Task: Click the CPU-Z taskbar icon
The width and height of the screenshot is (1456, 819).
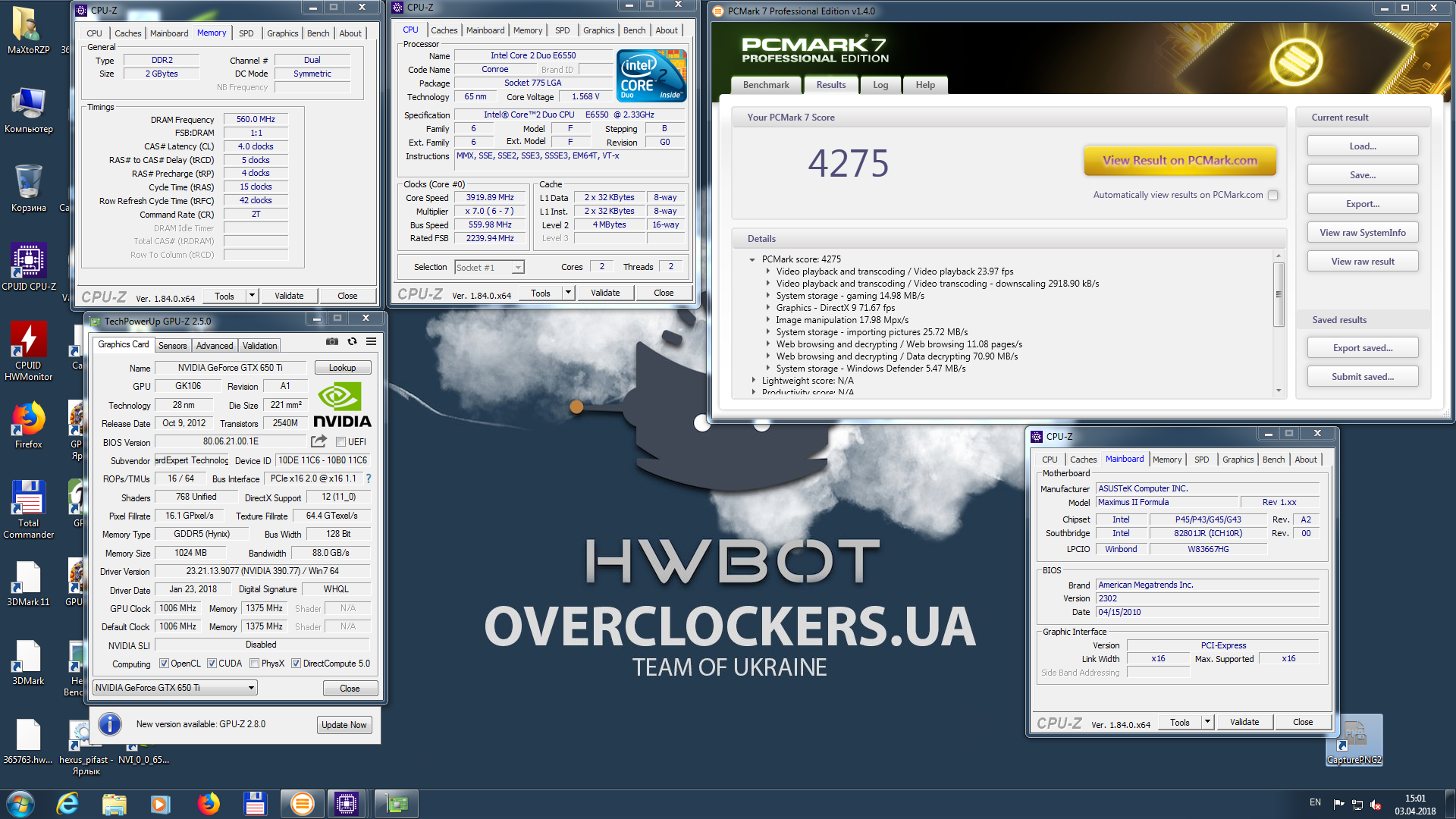Action: 347,804
